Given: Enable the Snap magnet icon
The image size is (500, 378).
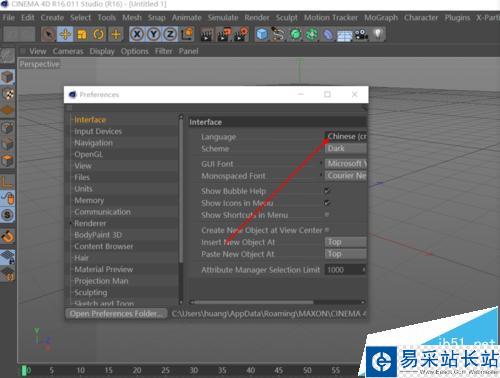Looking at the screenshot, I should [x=7, y=236].
